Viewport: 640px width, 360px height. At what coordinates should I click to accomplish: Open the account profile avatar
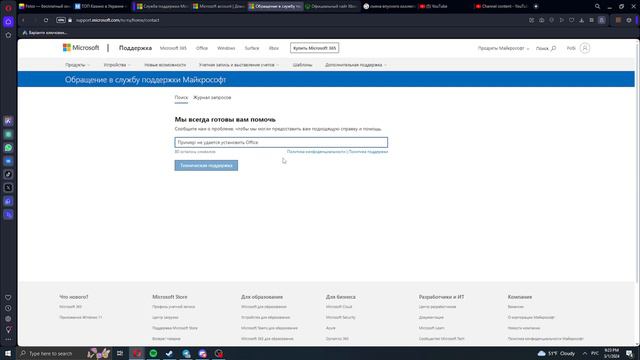(584, 48)
